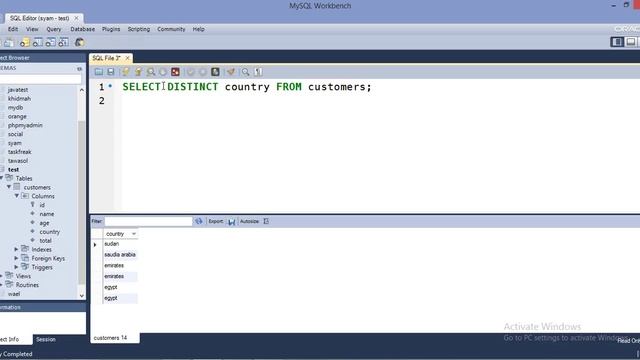The image size is (640, 360).
Task: Run Explain on the current statement
Action: pos(151,72)
